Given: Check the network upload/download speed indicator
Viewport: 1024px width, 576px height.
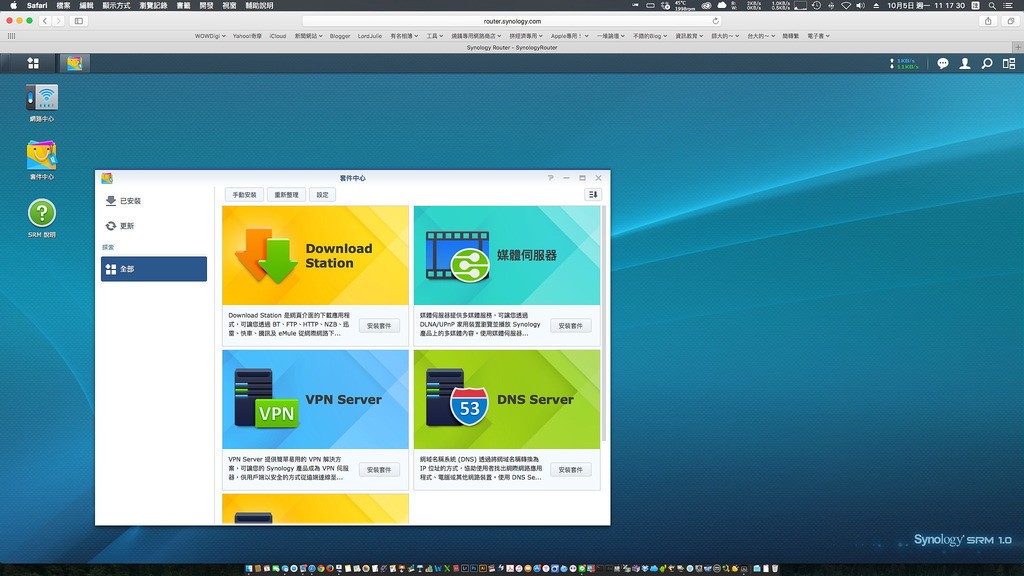Looking at the screenshot, I should click(904, 63).
